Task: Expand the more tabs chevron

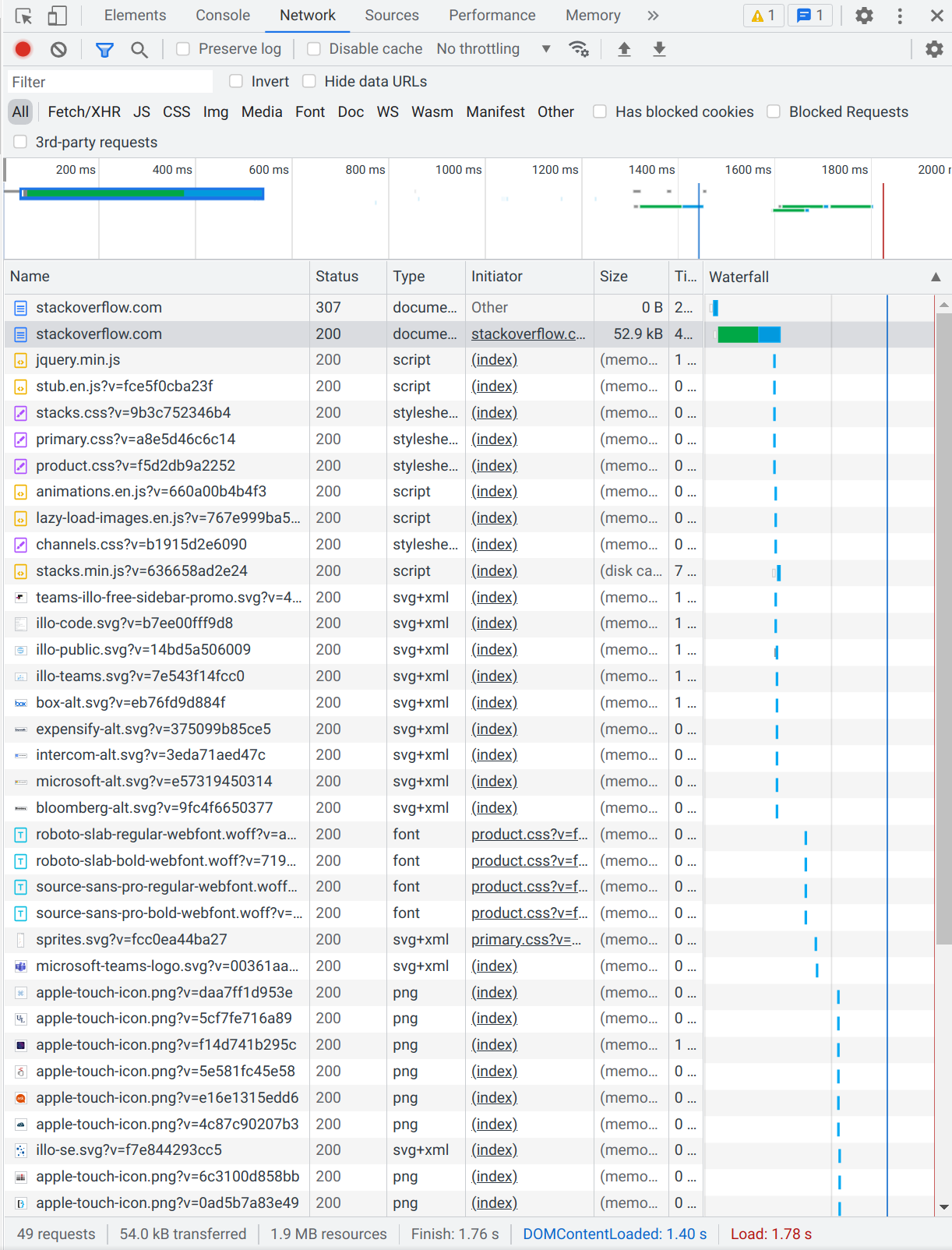Action: 653,16
